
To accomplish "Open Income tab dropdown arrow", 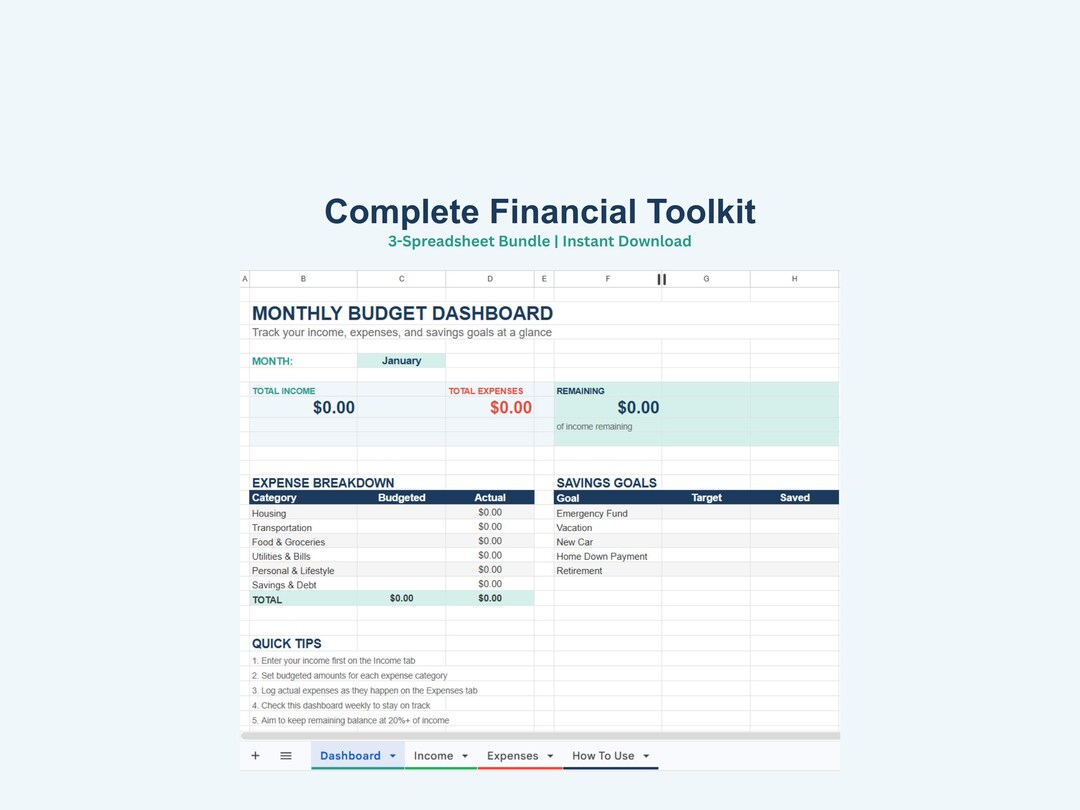I will (465, 756).
